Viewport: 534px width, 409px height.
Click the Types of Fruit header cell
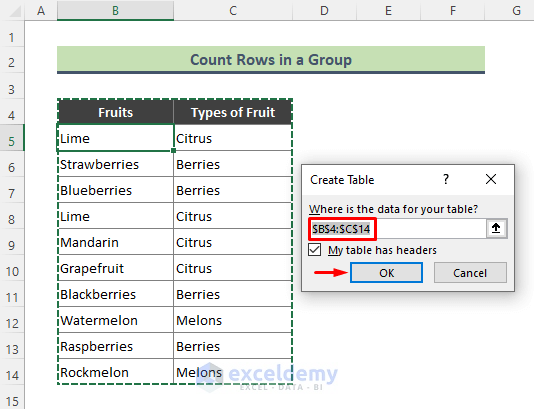[x=233, y=112]
